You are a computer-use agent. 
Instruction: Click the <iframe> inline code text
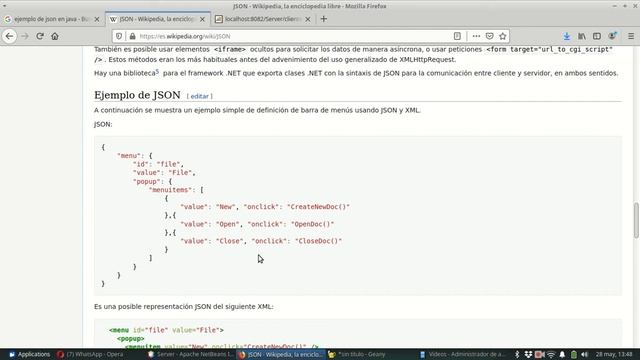point(230,49)
